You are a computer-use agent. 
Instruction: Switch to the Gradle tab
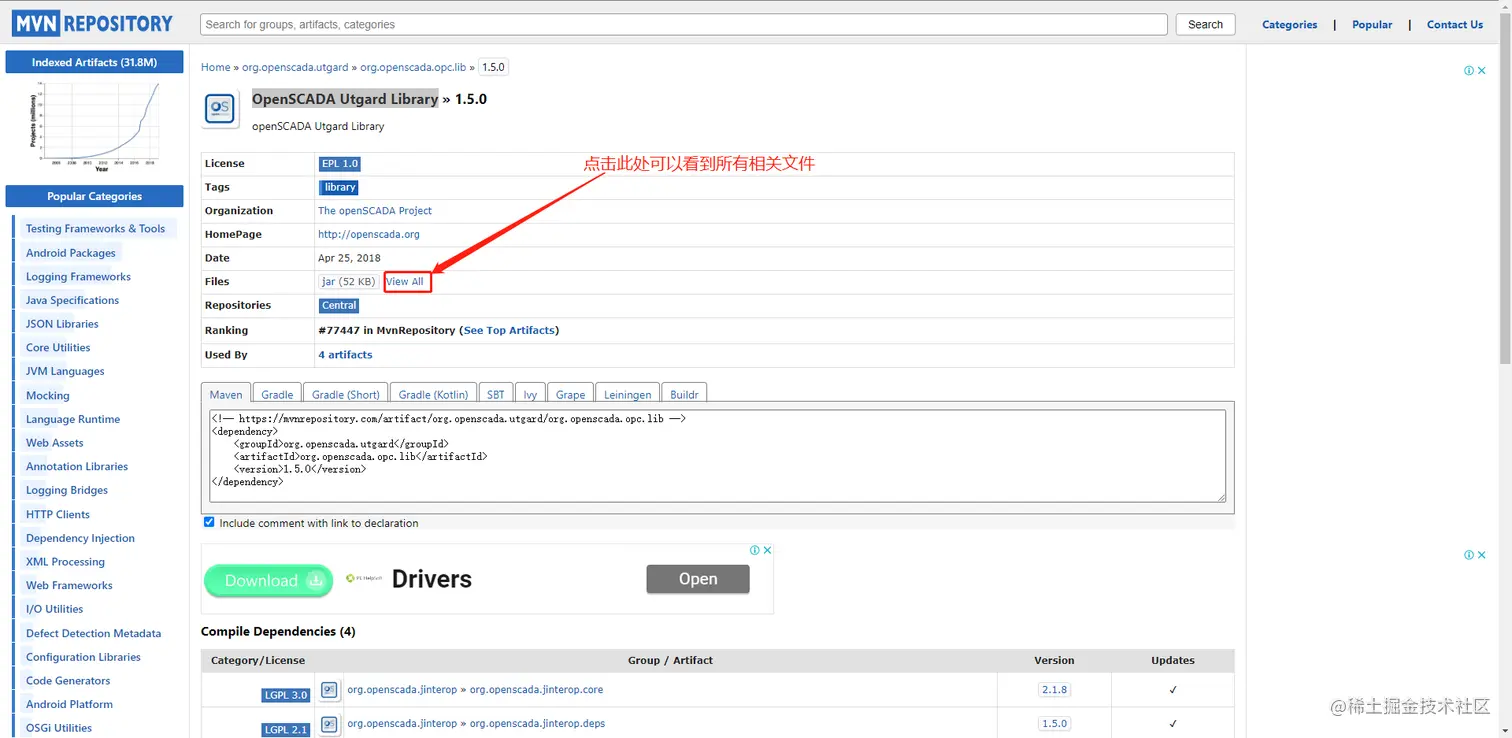tap(277, 394)
